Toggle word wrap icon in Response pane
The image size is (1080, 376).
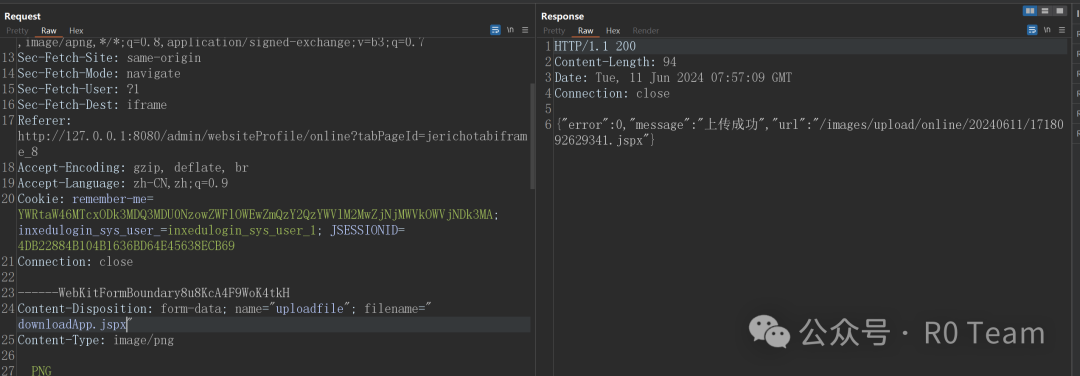point(1032,30)
